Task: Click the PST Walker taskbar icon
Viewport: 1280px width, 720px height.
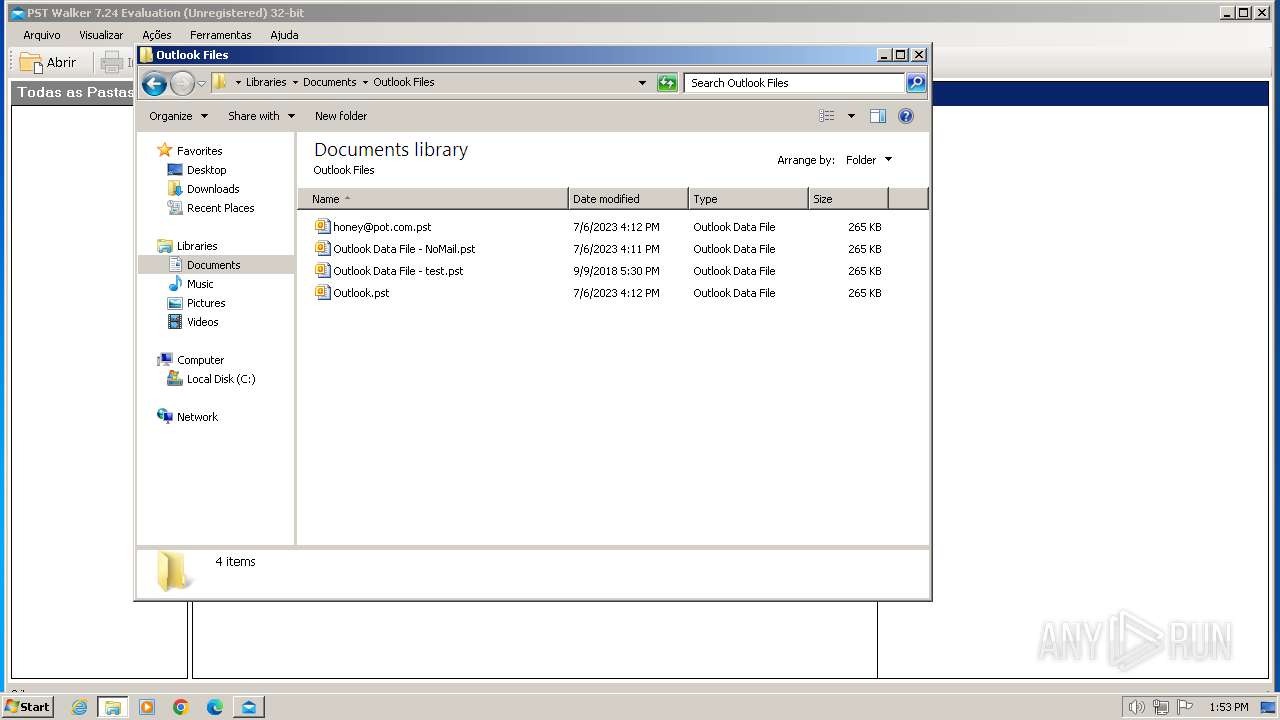Action: coord(249,707)
